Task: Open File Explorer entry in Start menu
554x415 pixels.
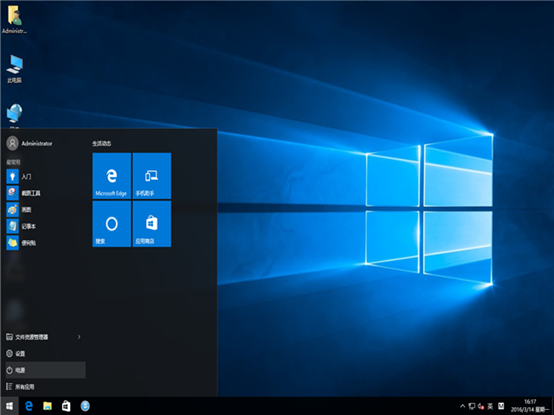Action: click(45, 337)
